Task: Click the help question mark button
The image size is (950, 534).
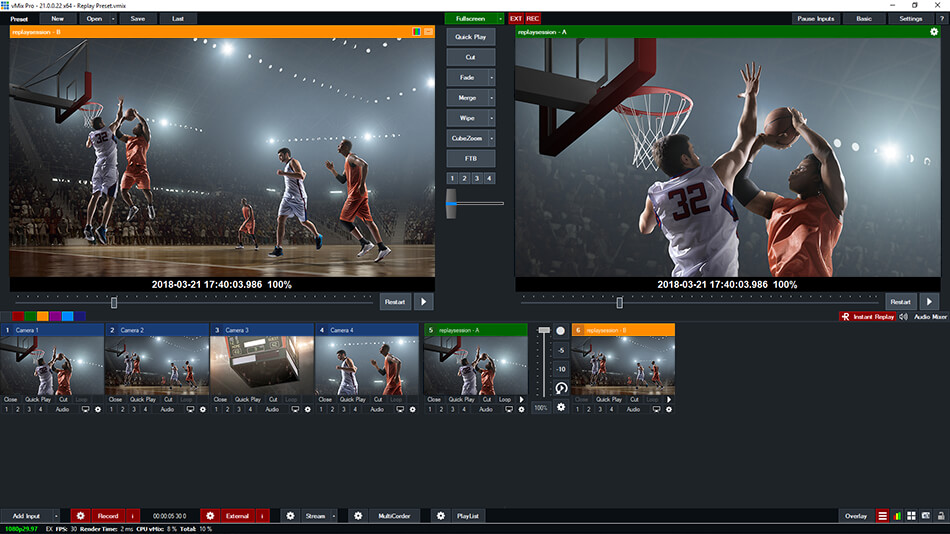Action: (942, 19)
